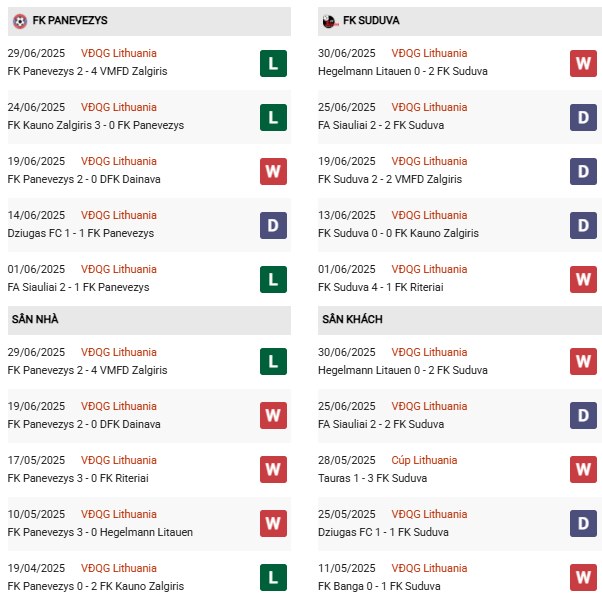Click W badge for Hegelmann 0-2 Suduva on 30/06 in top list
The image size is (602, 600).
click(x=584, y=64)
